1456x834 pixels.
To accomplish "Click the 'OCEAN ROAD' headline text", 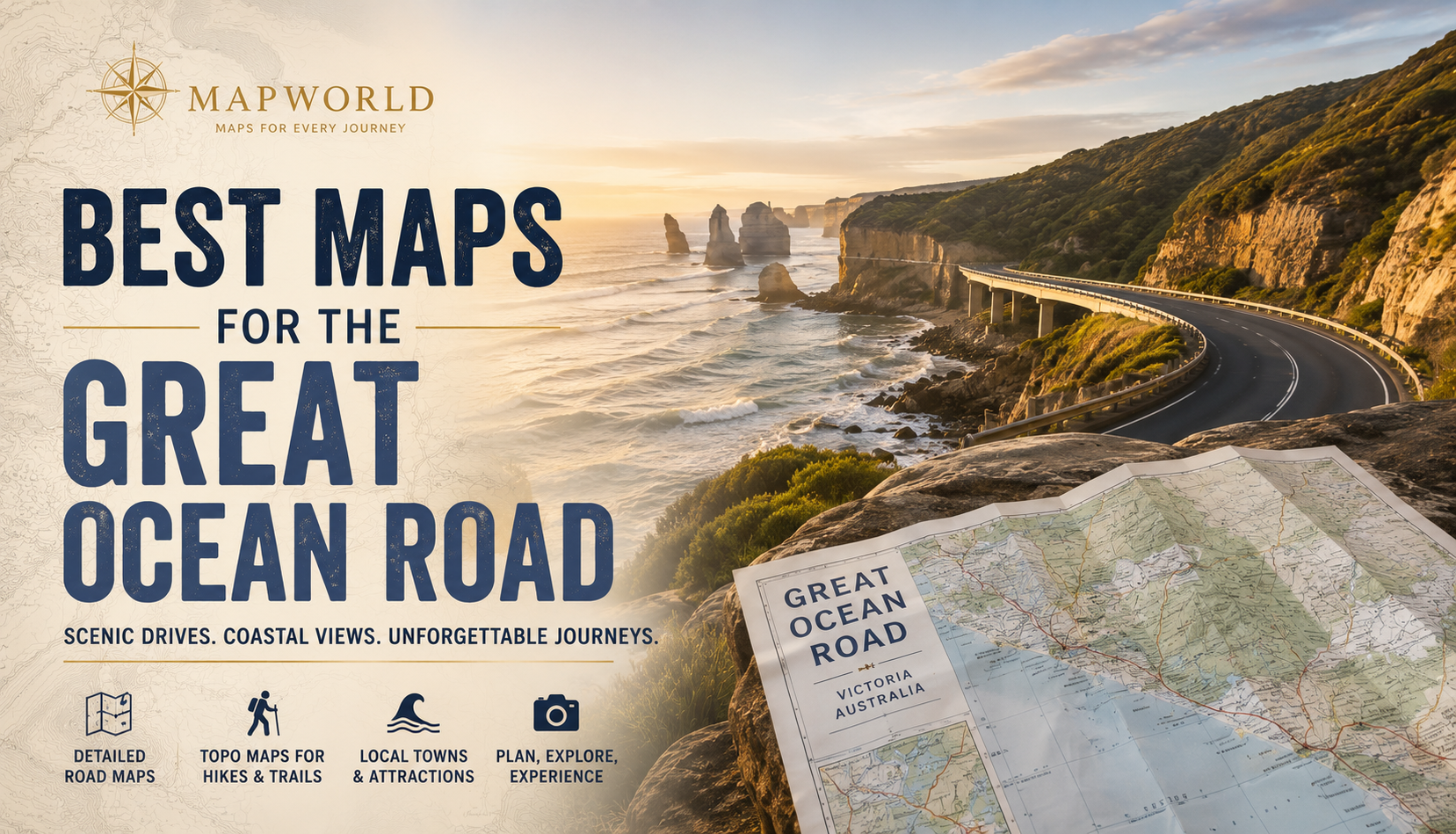I will 338,553.
